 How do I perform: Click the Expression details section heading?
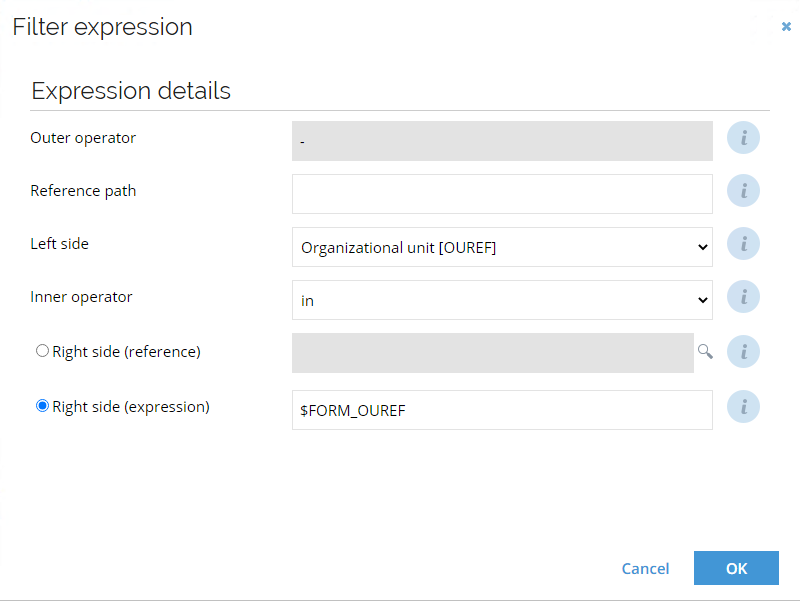point(131,91)
